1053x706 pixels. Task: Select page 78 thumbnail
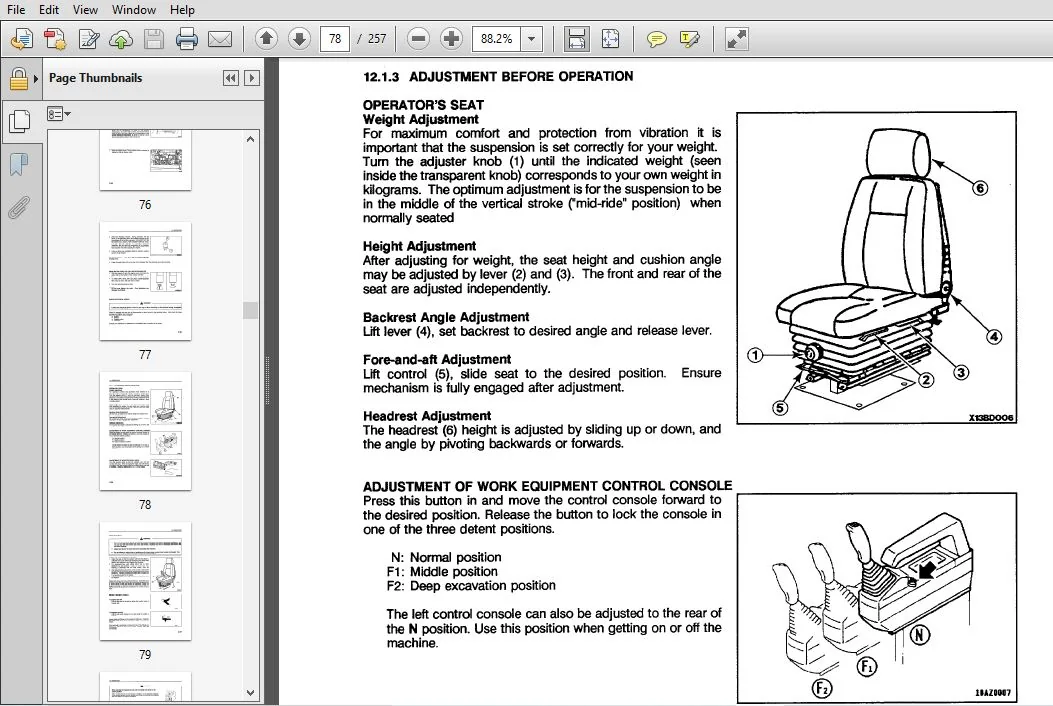coord(145,431)
